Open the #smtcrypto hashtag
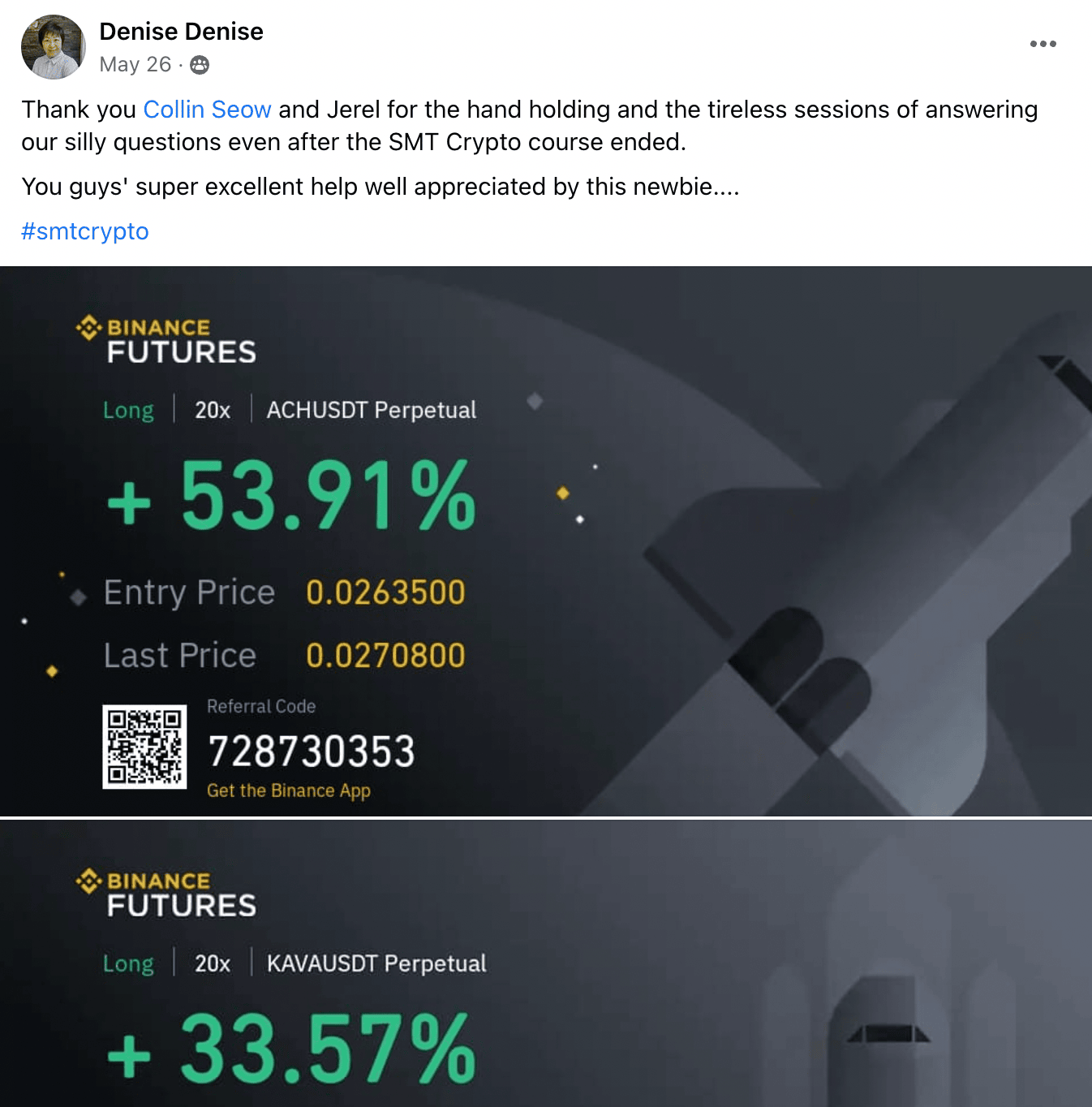The height and width of the screenshot is (1107, 1092). [x=85, y=231]
